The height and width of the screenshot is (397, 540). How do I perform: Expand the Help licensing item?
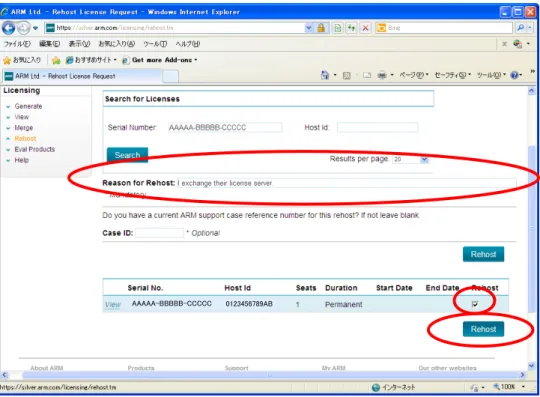(x=21, y=160)
